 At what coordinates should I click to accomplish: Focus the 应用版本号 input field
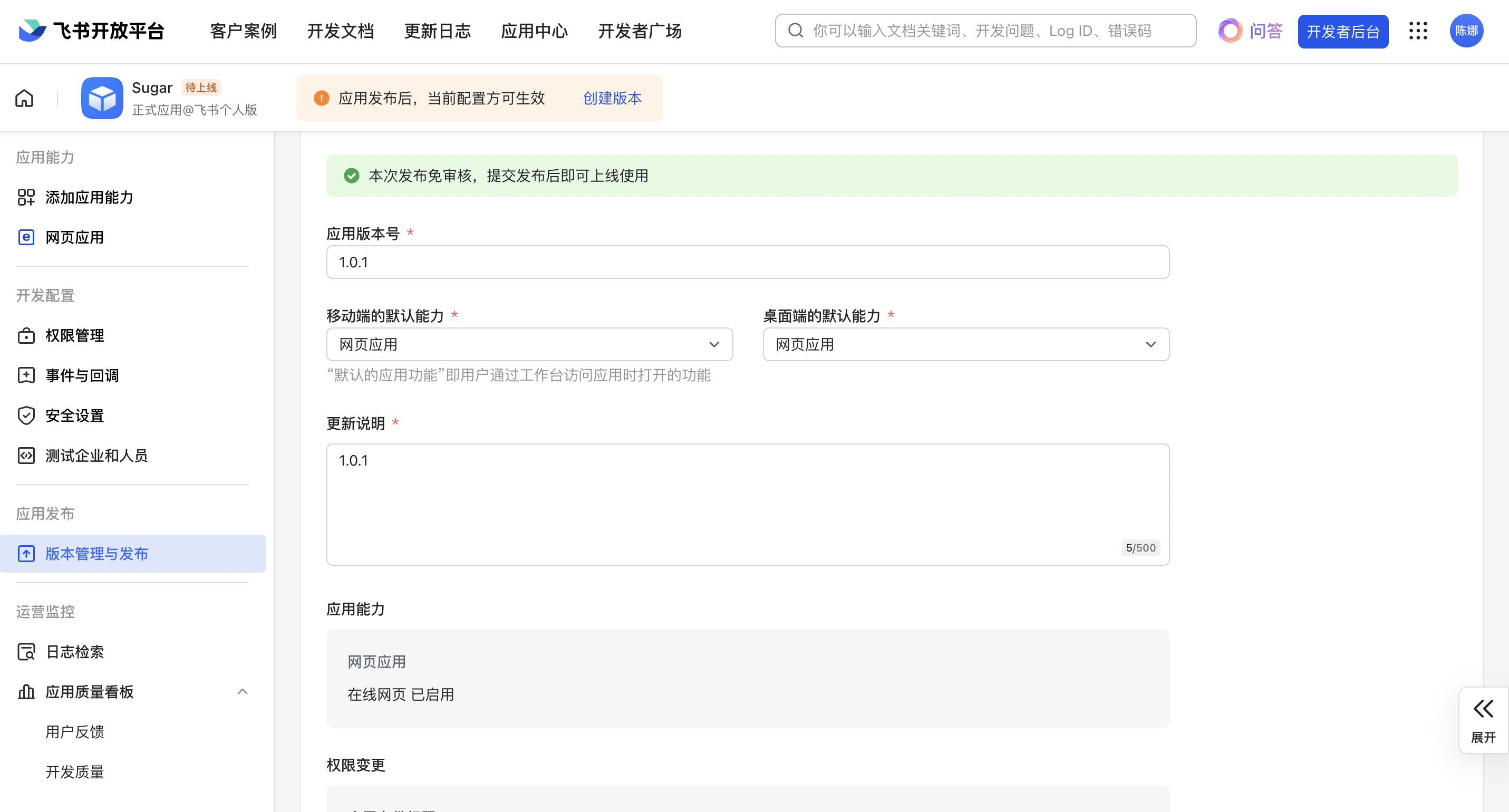(748, 262)
